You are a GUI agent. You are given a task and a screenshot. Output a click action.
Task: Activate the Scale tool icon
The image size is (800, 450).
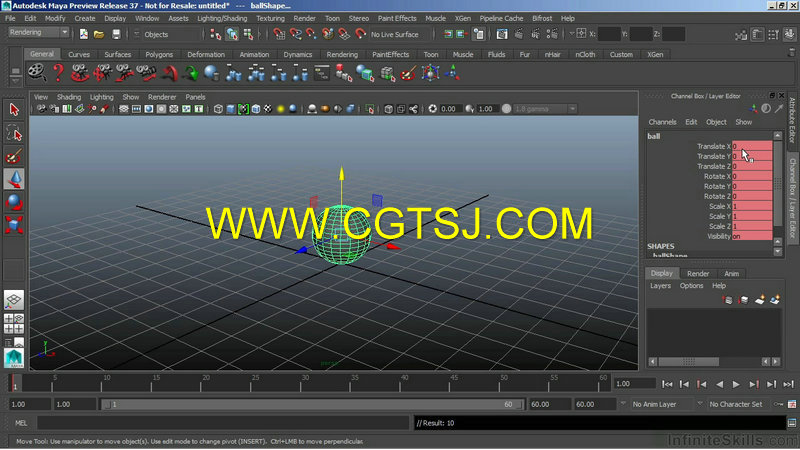[x=14, y=224]
